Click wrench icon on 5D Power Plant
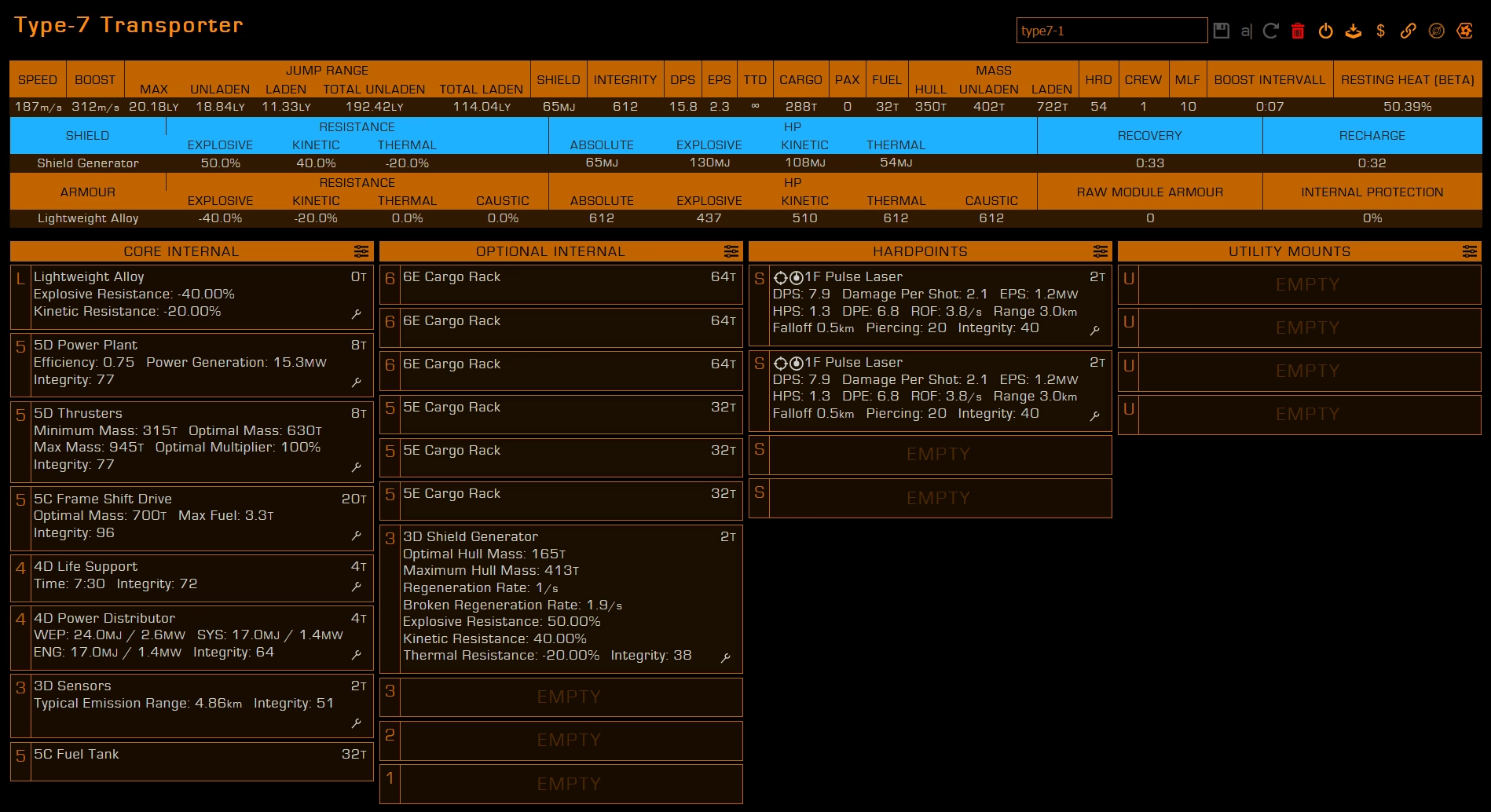Viewport: 1491px width, 812px height. coord(357,382)
